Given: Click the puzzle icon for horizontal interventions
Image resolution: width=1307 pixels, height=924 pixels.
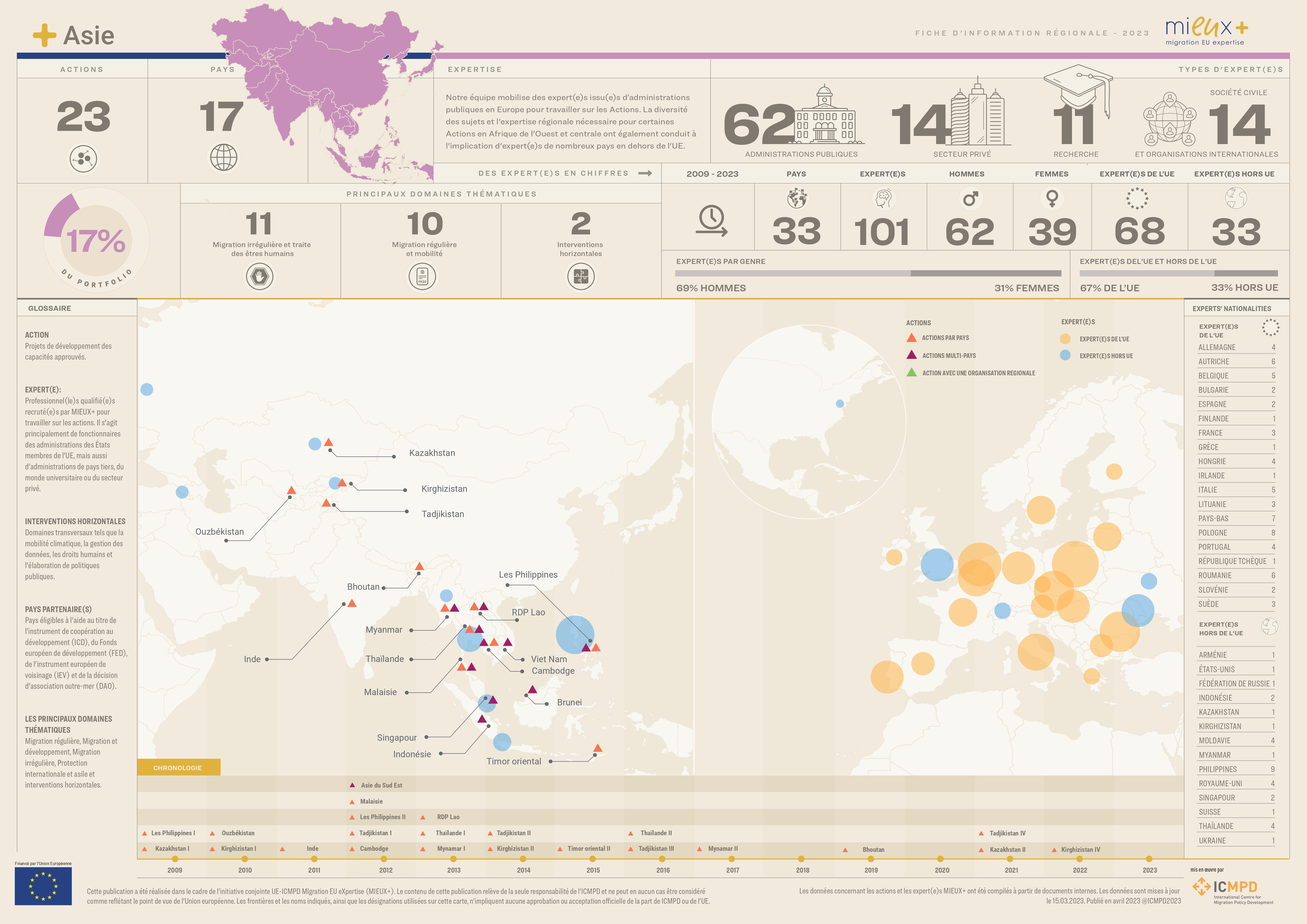Looking at the screenshot, I should point(581,277).
